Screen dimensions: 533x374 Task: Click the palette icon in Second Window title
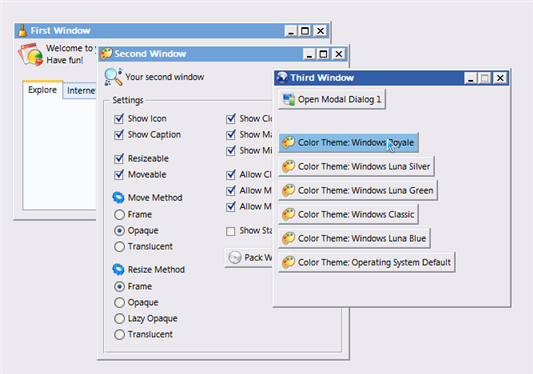coord(106,54)
